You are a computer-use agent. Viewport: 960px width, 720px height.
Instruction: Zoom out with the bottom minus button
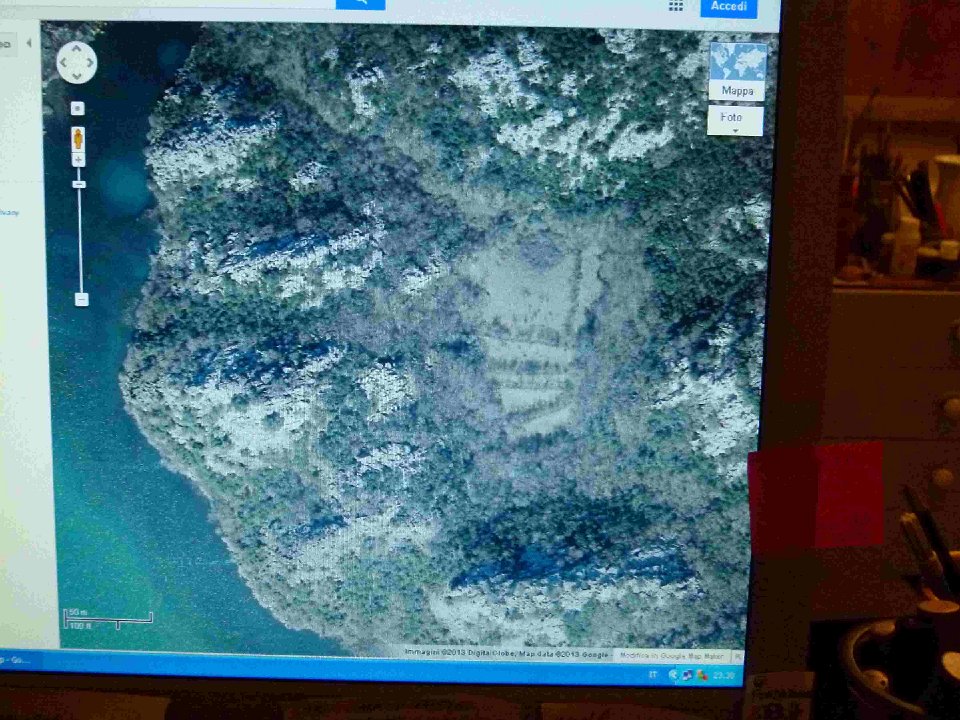(x=81, y=299)
